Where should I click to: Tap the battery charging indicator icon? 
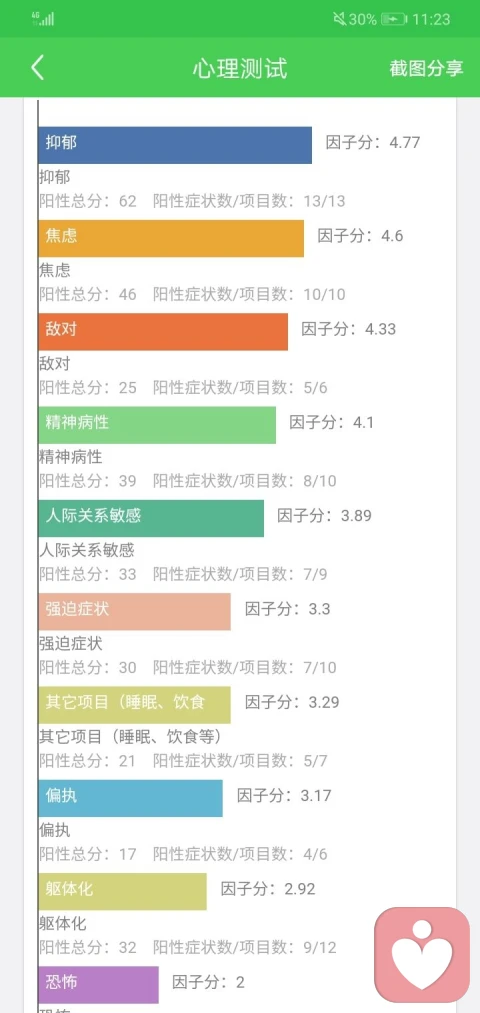click(x=393, y=19)
